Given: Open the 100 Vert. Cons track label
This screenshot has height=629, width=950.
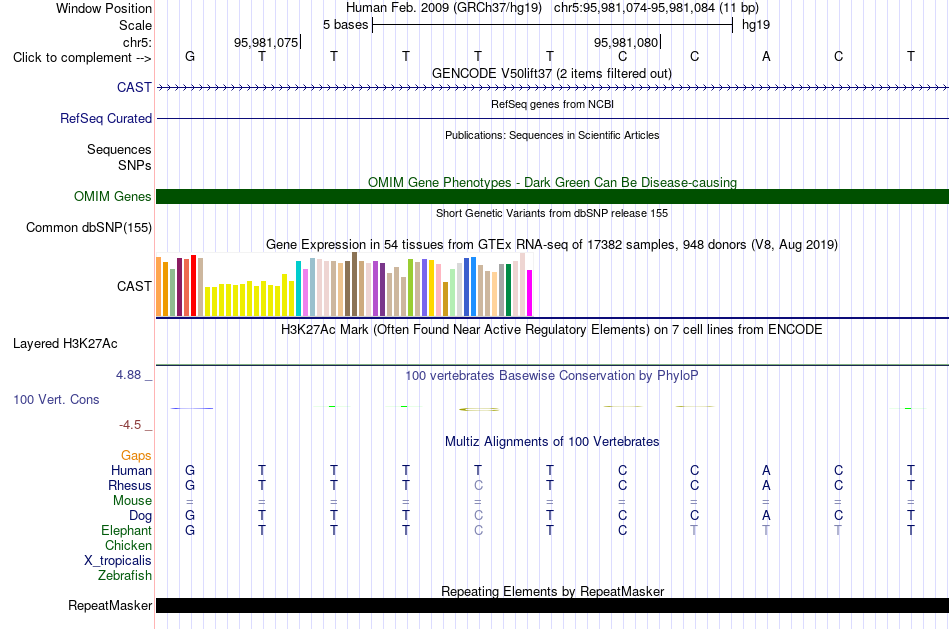Looking at the screenshot, I should coord(56,399).
